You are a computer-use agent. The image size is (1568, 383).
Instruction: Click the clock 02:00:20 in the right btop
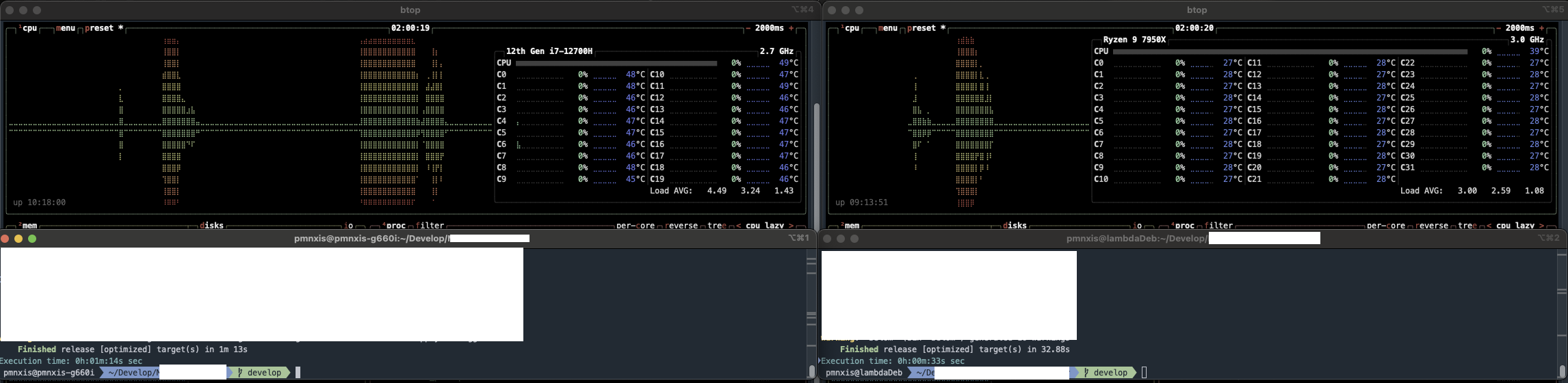1194,28
